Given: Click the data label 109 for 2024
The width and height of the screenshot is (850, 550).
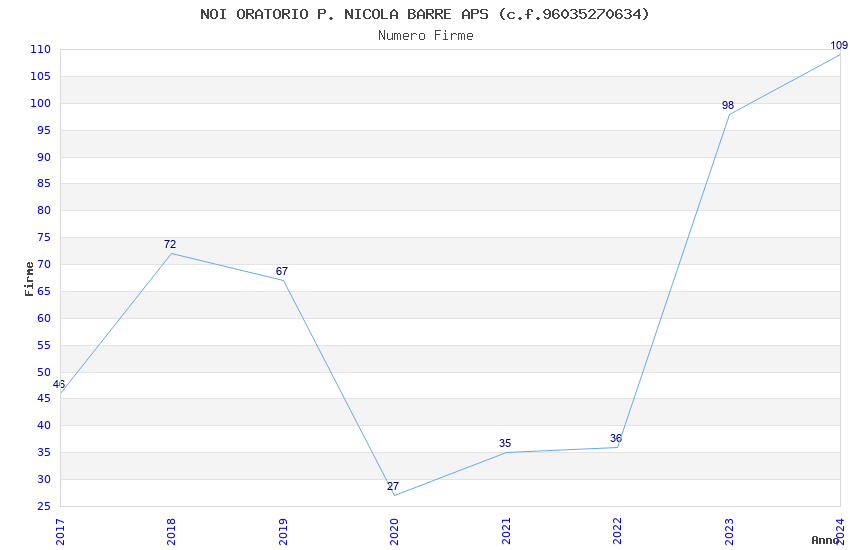Looking at the screenshot, I should tap(839, 46).
